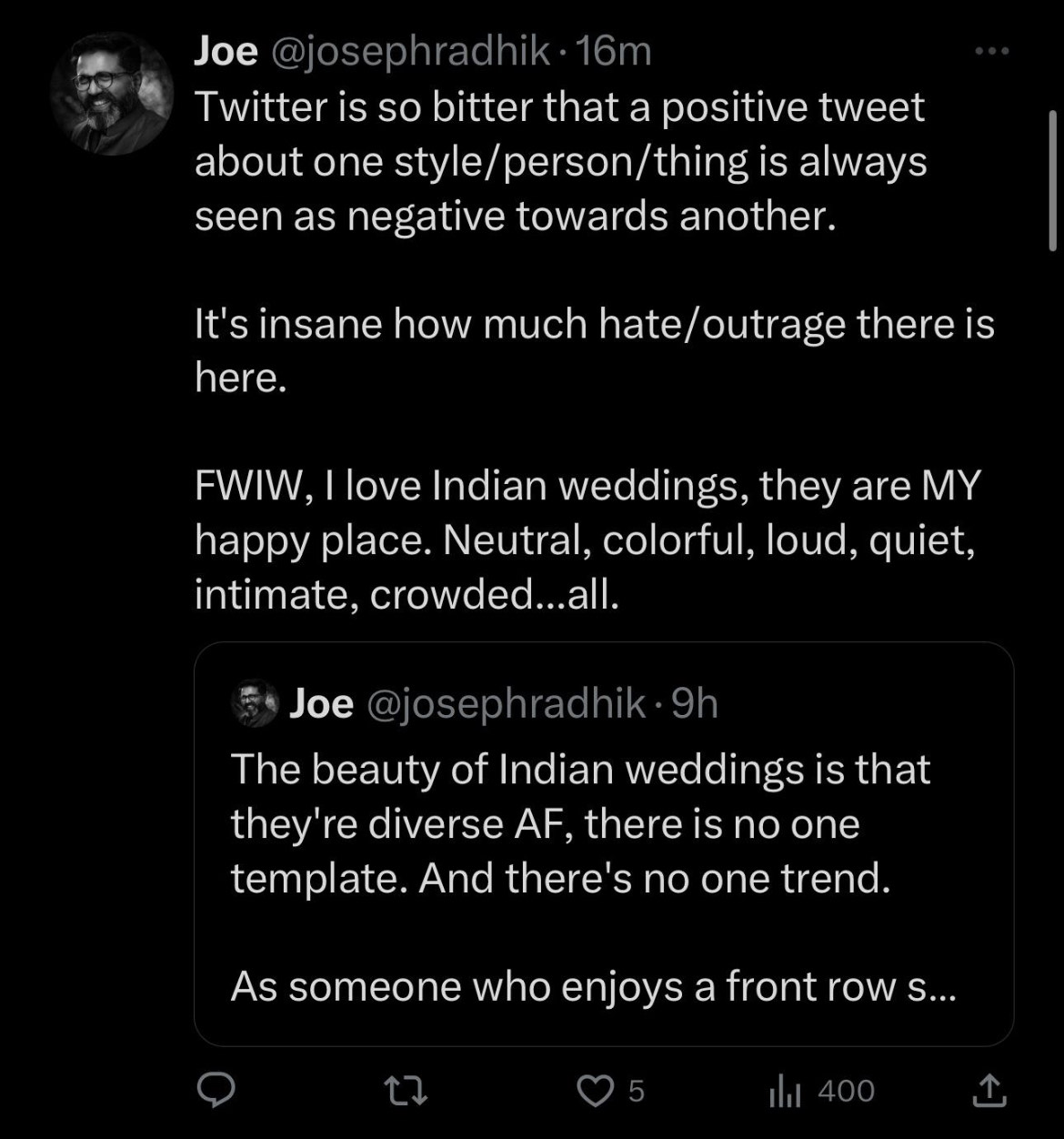The width and height of the screenshot is (1064, 1139).
Task: Select the @josephradhik handle in the quoted tweet
Action: [x=505, y=704]
